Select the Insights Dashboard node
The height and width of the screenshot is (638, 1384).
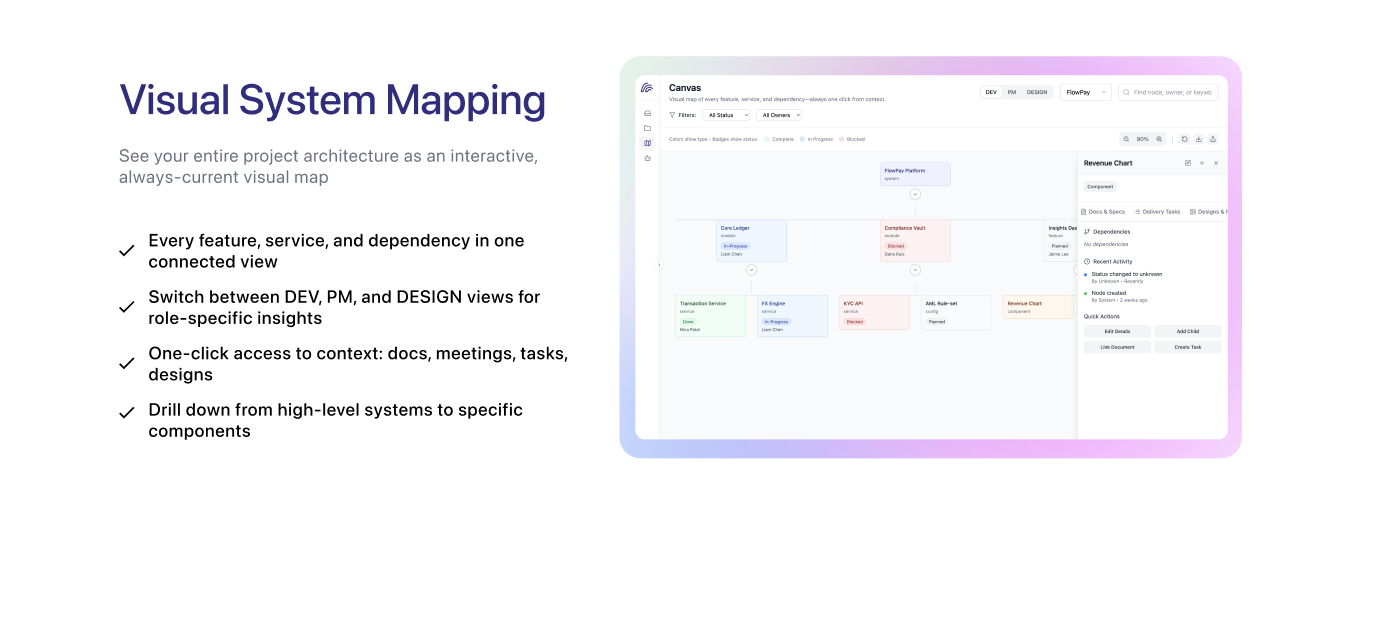(1061, 241)
